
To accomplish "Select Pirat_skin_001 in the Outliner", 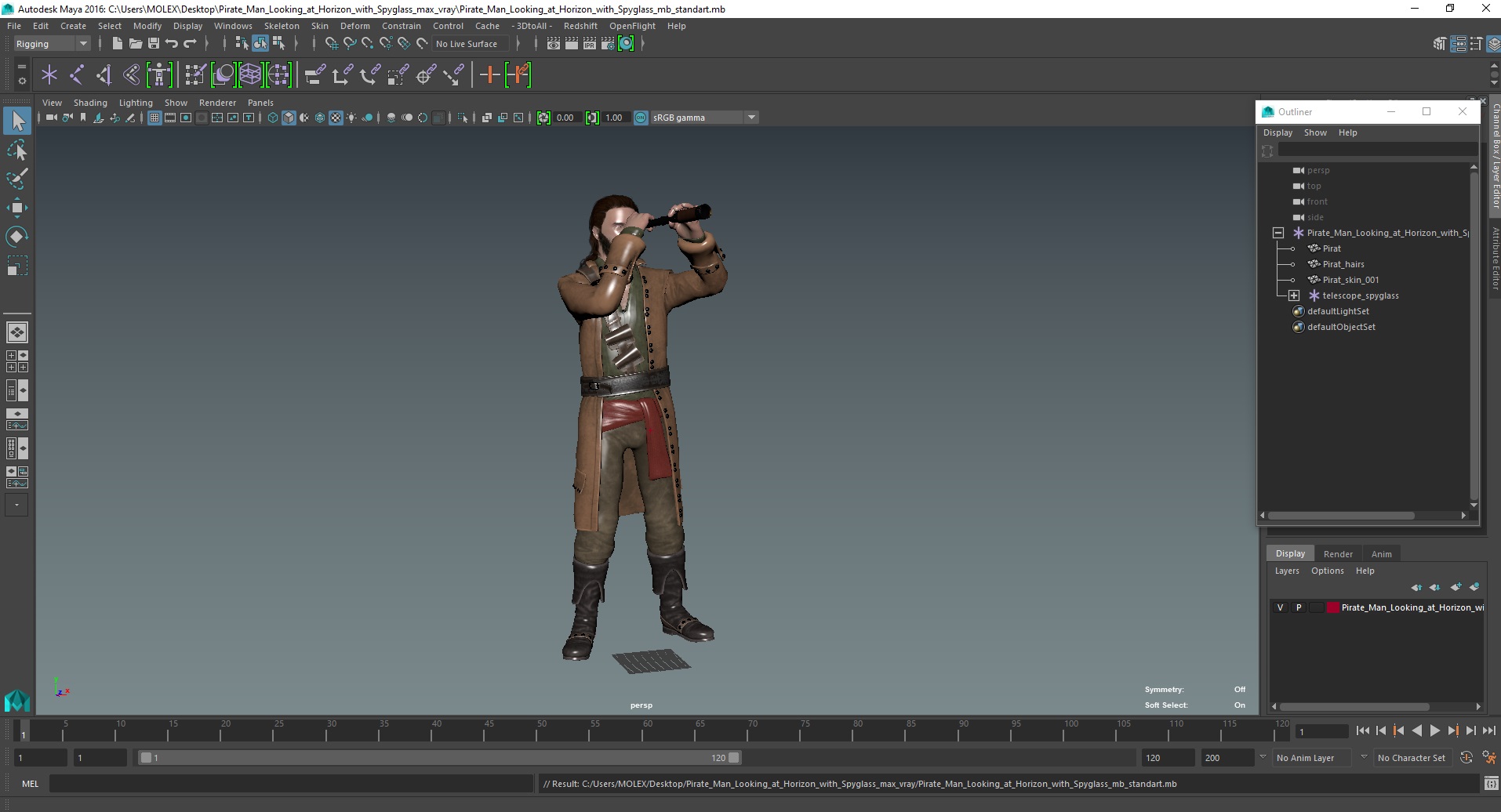I will [1350, 280].
